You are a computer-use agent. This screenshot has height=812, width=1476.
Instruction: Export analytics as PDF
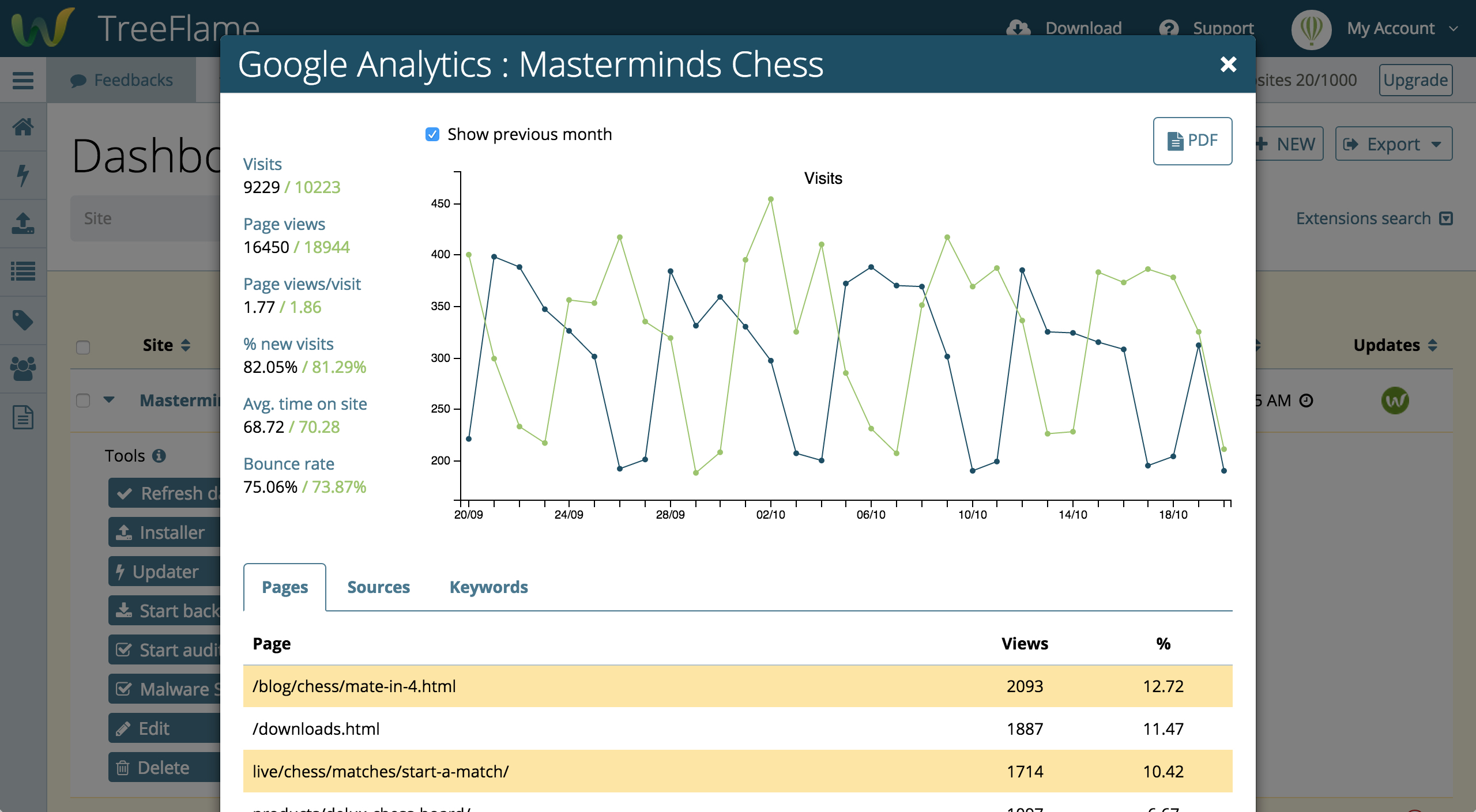pos(1192,141)
